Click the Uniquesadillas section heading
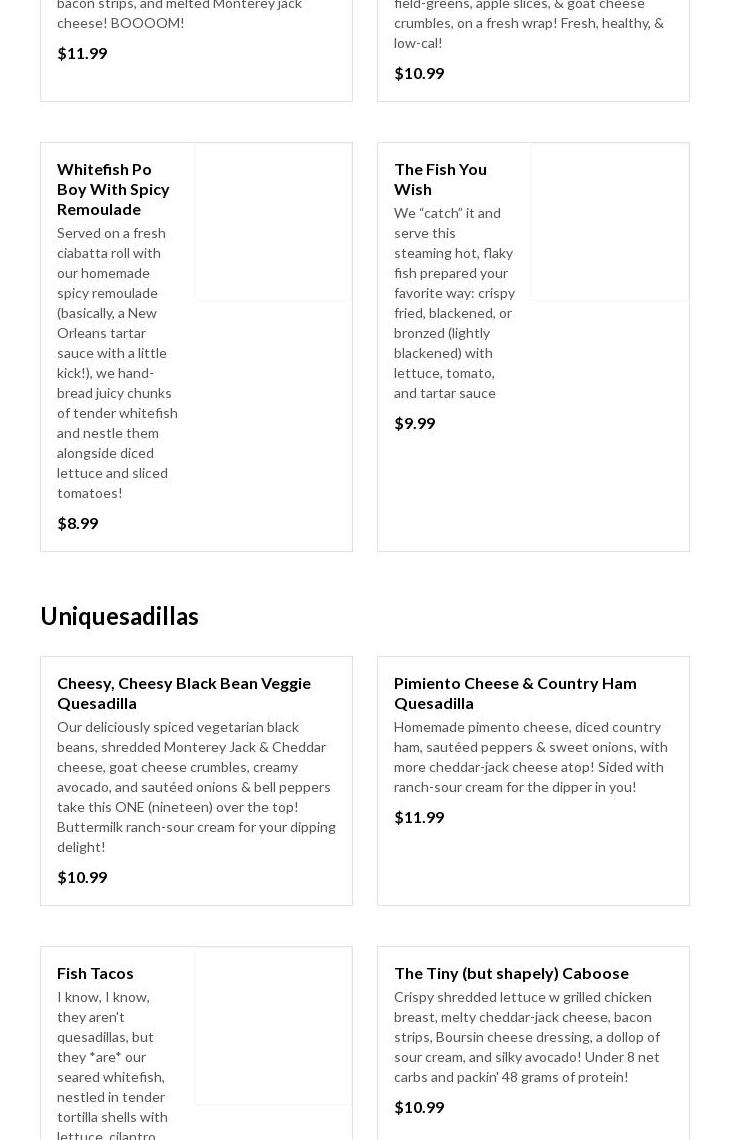 [x=120, y=616]
